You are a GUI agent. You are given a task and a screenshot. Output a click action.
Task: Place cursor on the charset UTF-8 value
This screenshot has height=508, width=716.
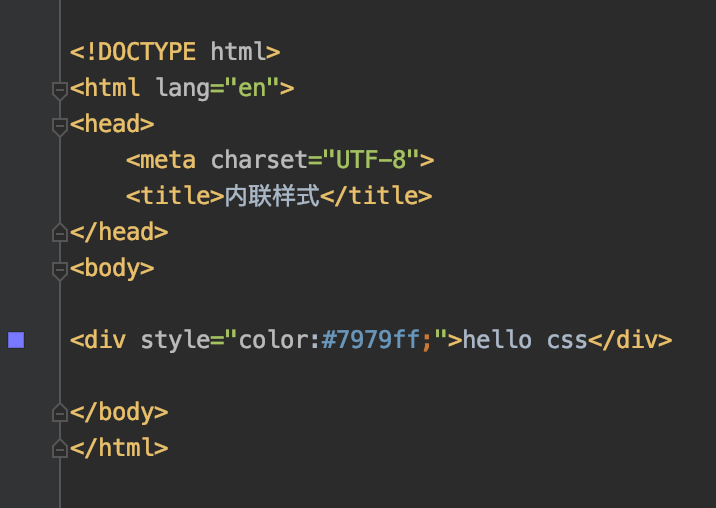(371, 159)
